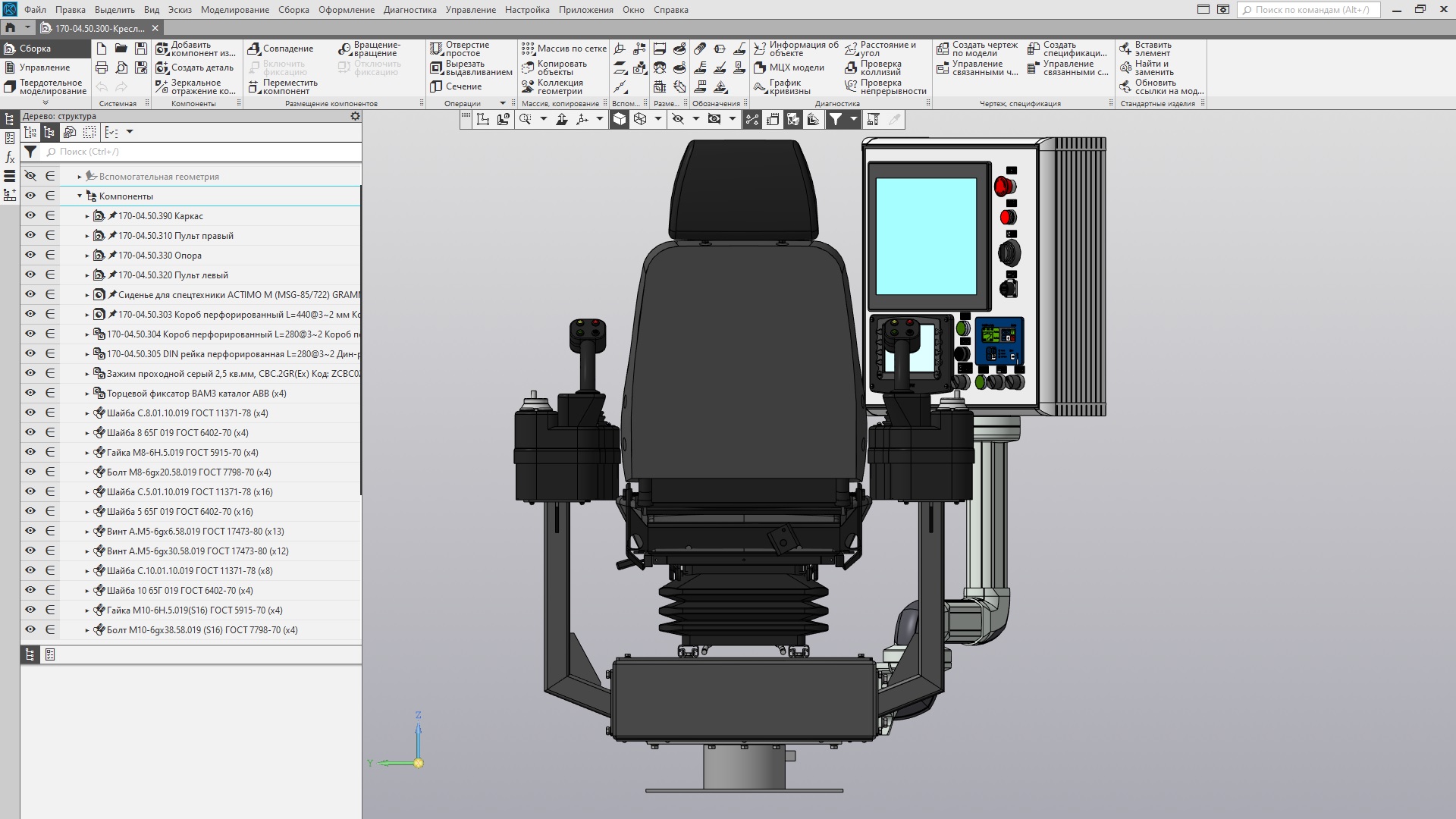This screenshot has width=1456, height=819.
Task: Open the Диагностика menu
Action: click(409, 10)
